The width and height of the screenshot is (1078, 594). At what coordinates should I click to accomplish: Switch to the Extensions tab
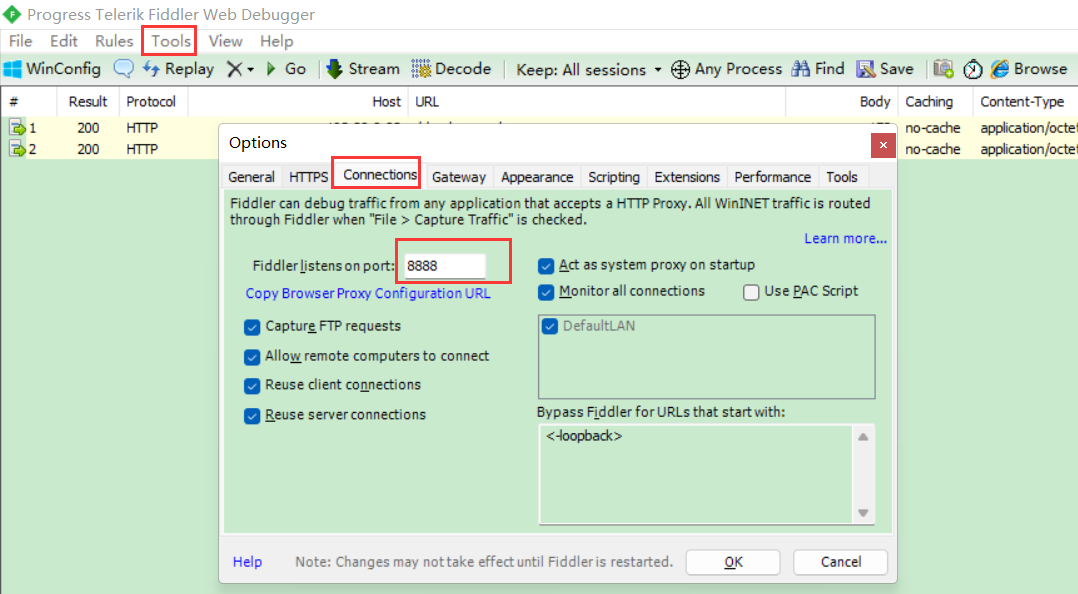pyautogui.click(x=687, y=177)
